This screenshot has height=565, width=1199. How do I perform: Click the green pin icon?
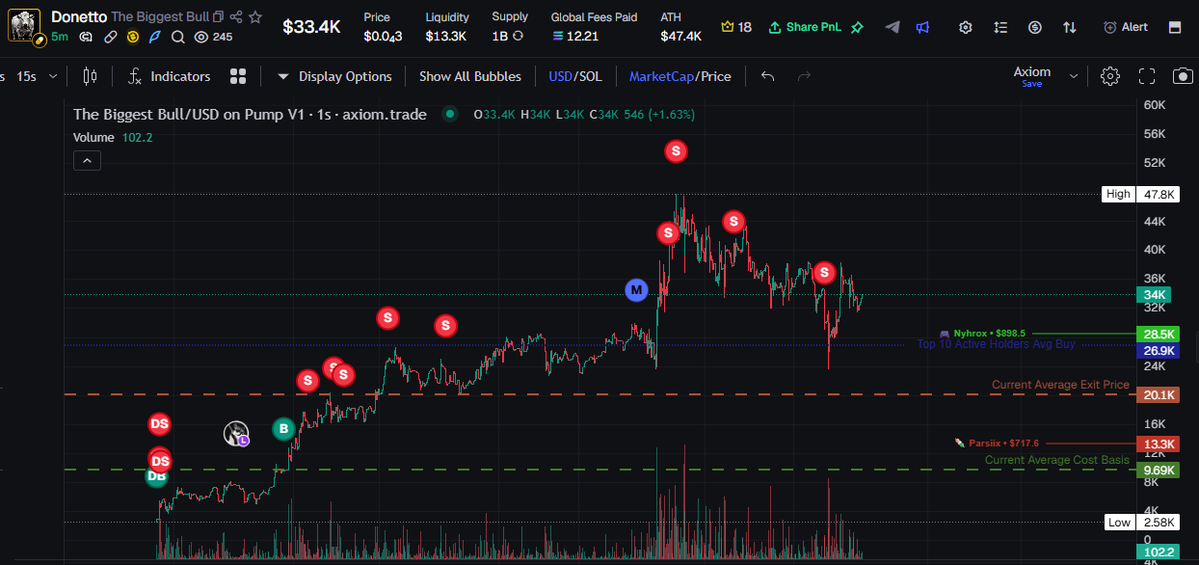pyautogui.click(x=857, y=27)
